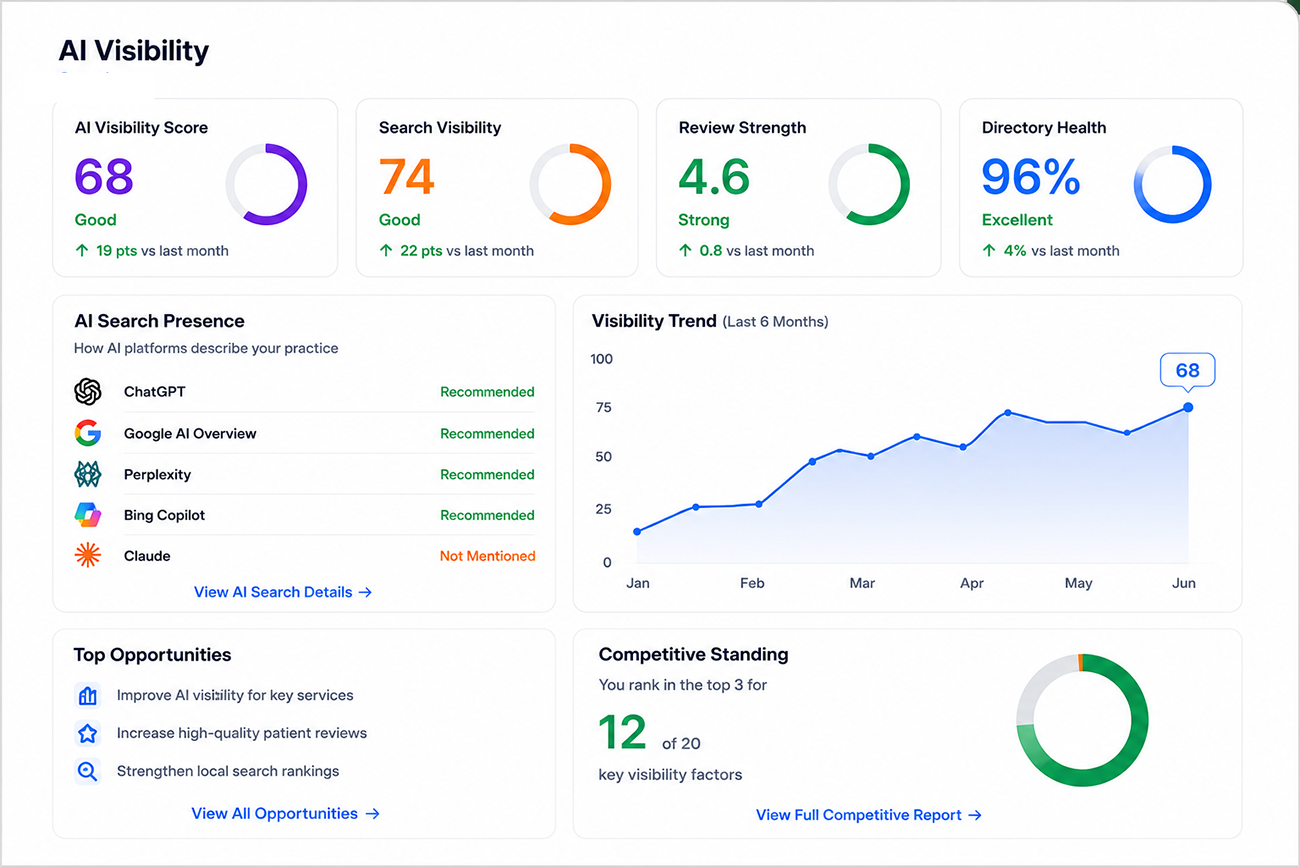Screen dimensions: 1300x867
Task: Click the Visibility Trend heading
Action: (654, 321)
